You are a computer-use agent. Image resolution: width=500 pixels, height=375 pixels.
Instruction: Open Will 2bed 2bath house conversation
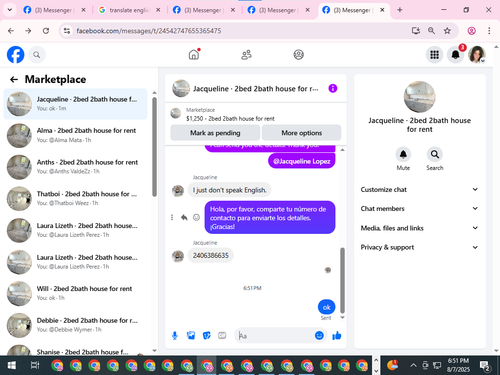[x=75, y=293]
